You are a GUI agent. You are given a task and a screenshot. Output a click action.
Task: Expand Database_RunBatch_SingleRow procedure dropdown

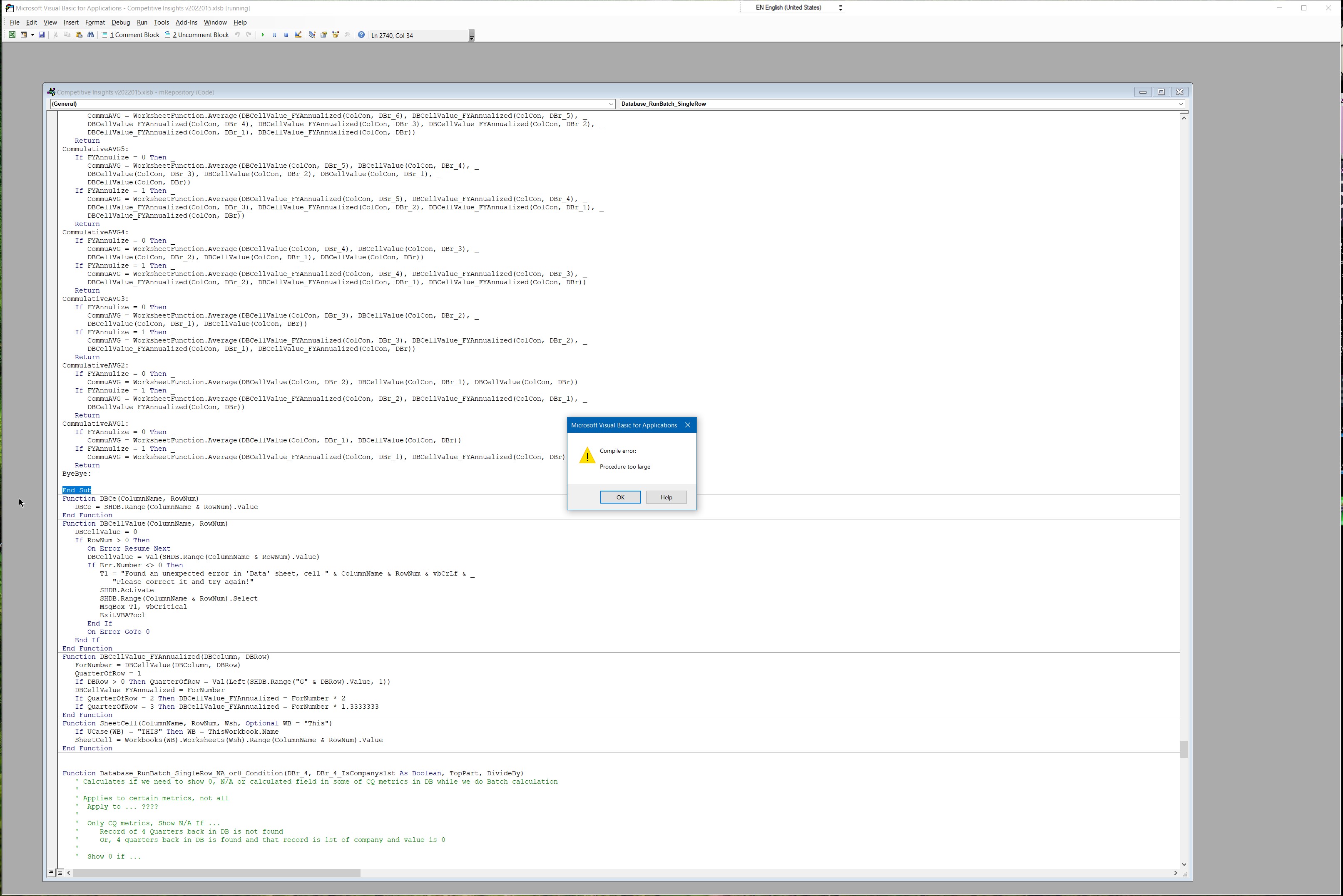[1180, 104]
